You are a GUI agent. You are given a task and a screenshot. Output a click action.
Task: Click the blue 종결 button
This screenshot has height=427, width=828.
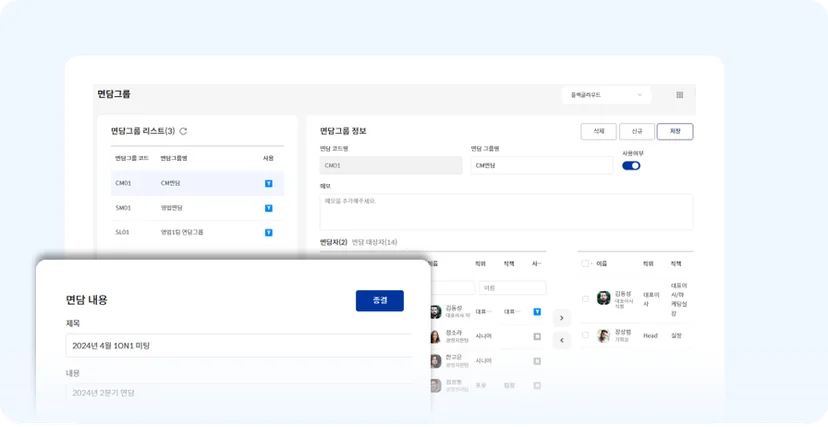click(x=380, y=300)
